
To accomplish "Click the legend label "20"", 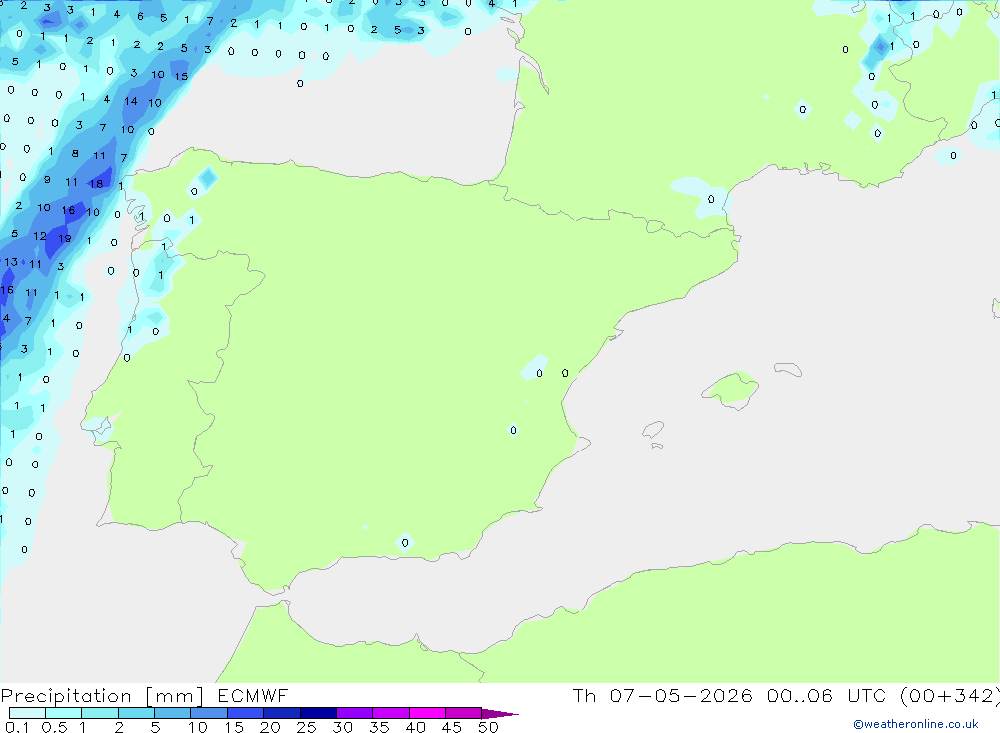I will 270,727.
